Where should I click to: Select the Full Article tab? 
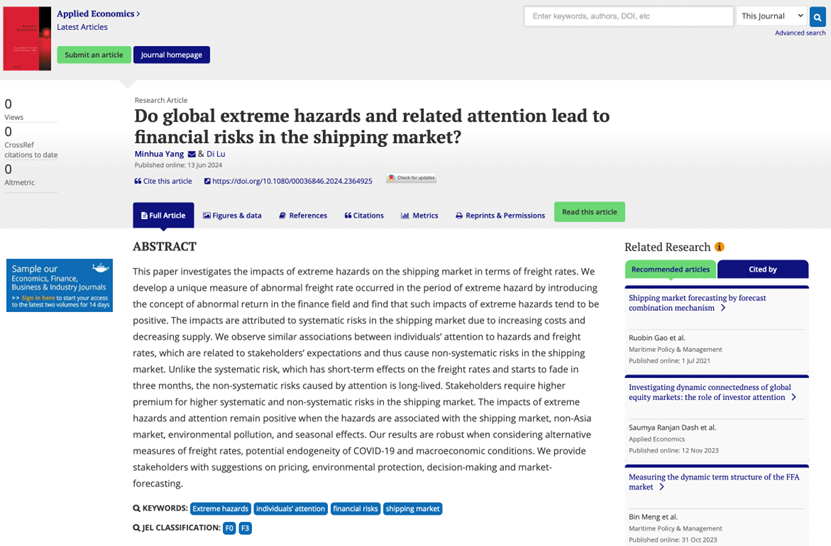point(163,215)
